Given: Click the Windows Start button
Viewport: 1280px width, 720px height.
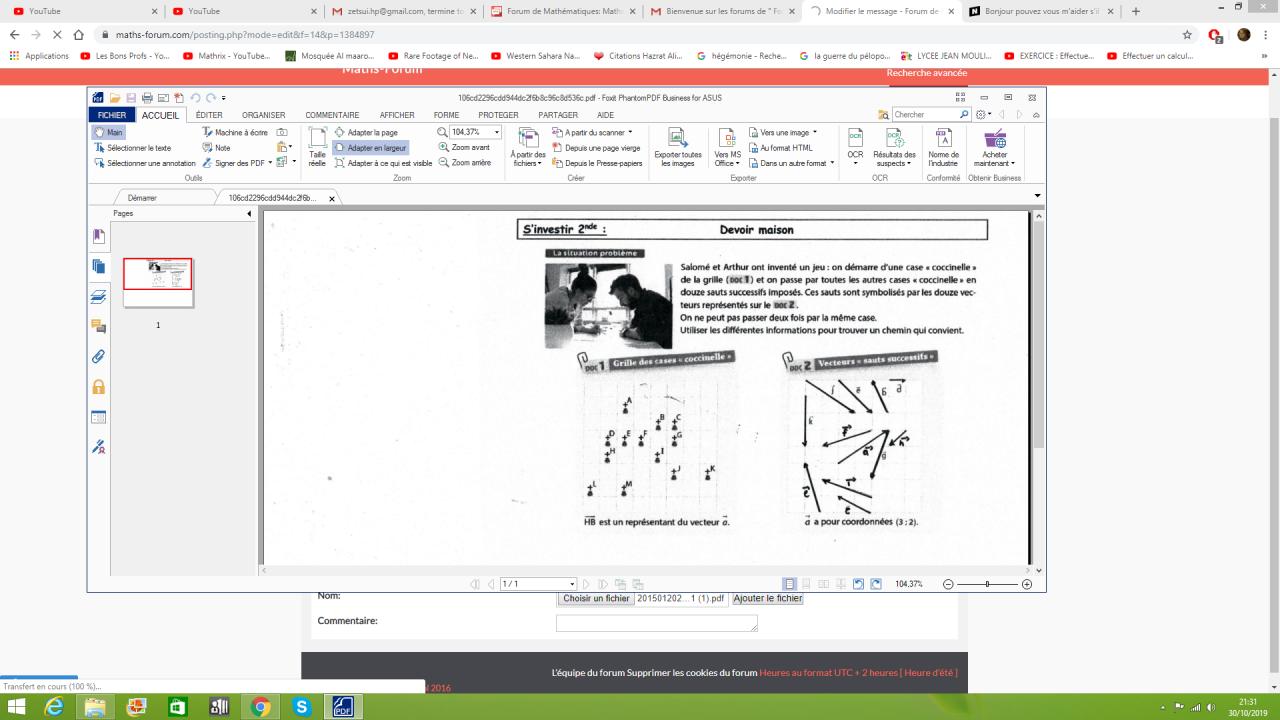Looking at the screenshot, I should coord(18,707).
